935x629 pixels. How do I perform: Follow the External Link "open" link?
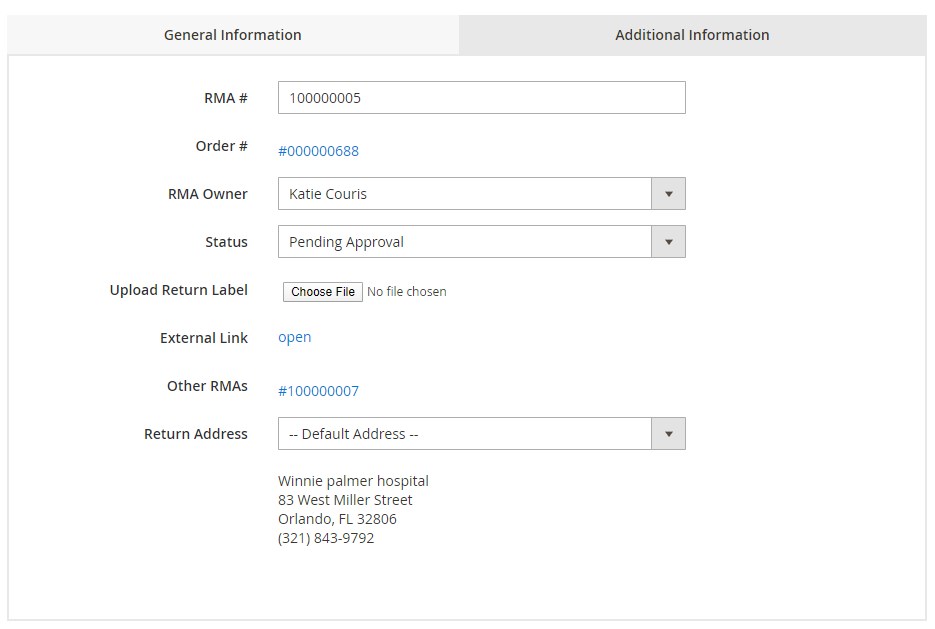click(x=294, y=337)
